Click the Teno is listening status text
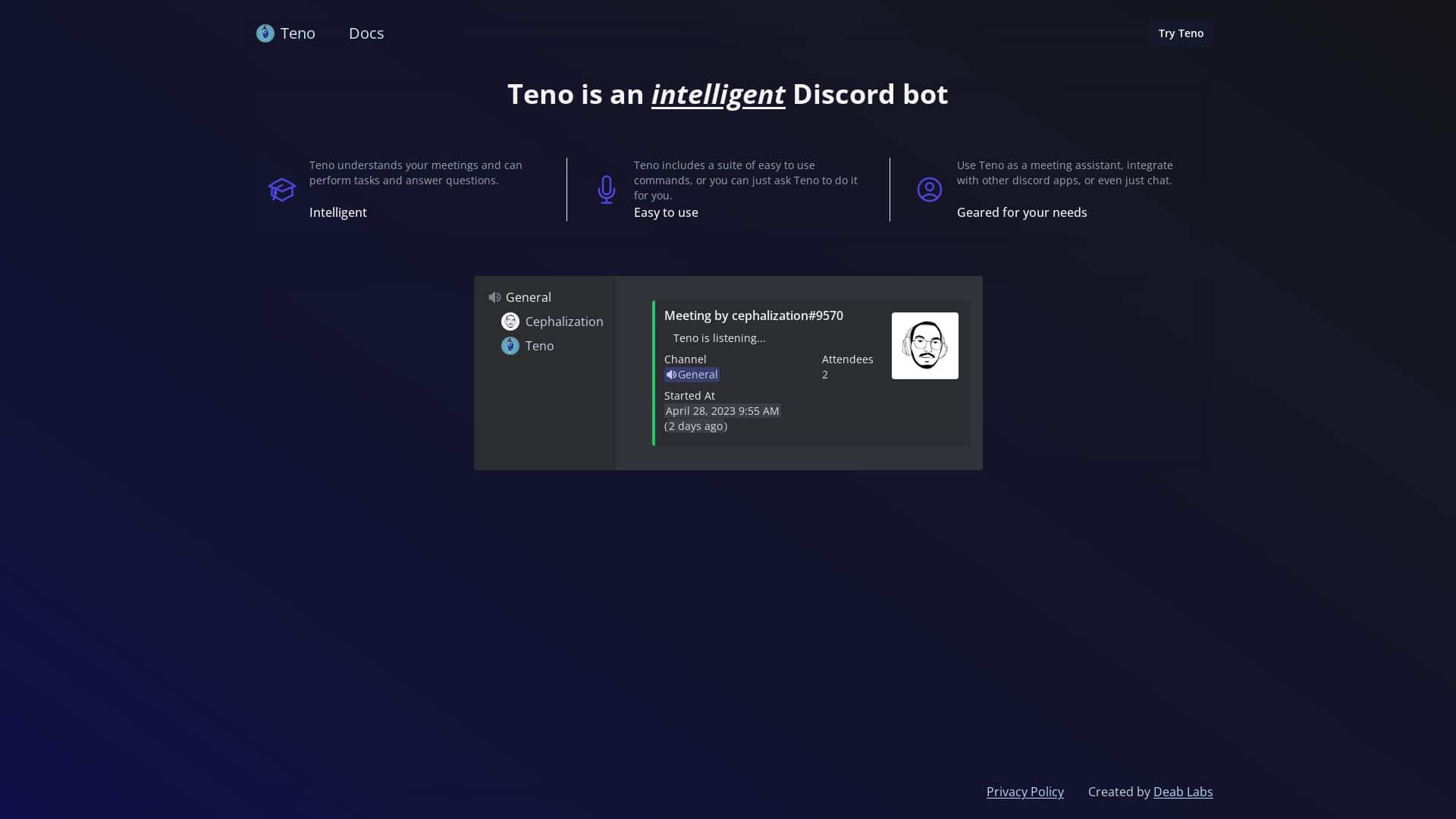Image resolution: width=1456 pixels, height=819 pixels. [719, 338]
